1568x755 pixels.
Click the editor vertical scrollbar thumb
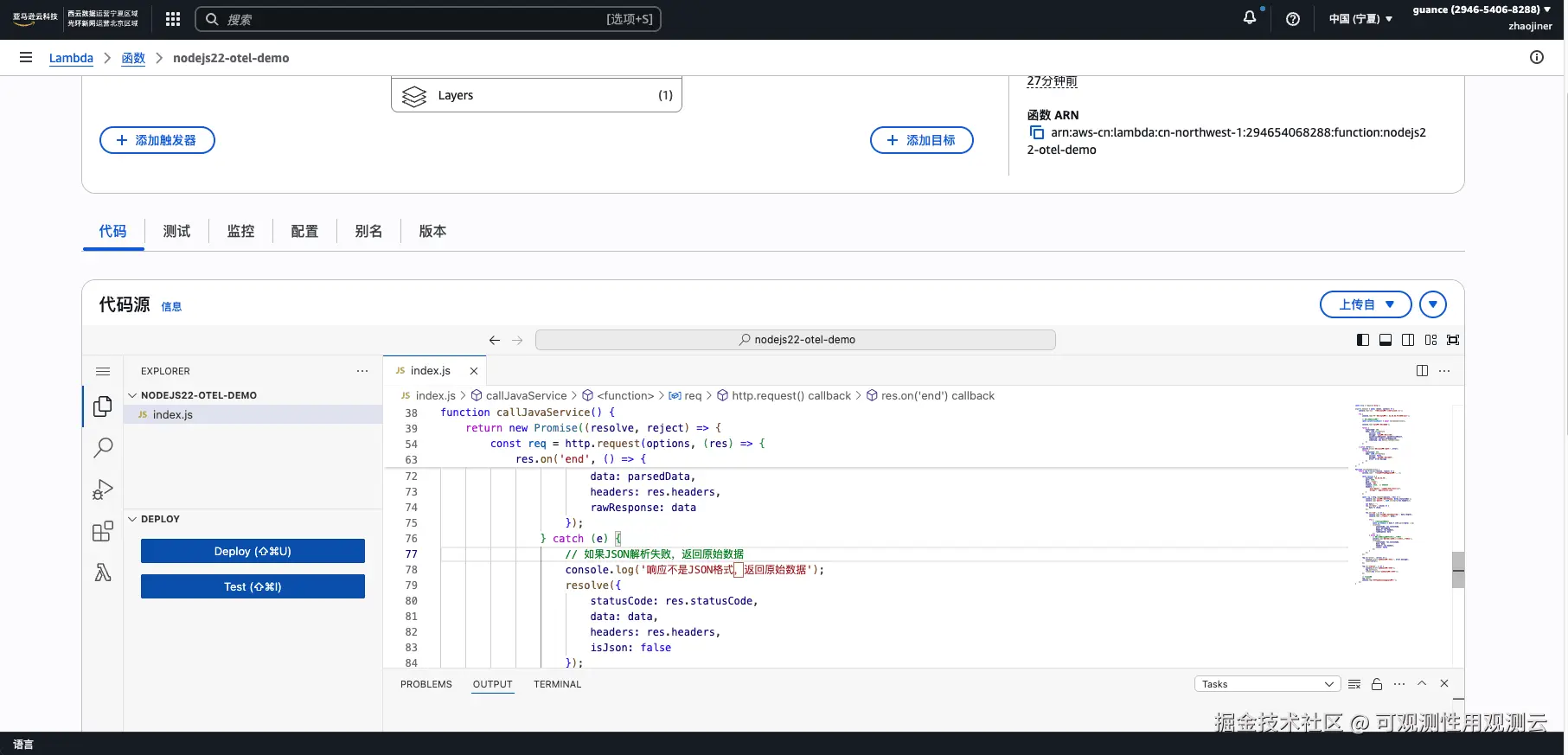(1458, 570)
